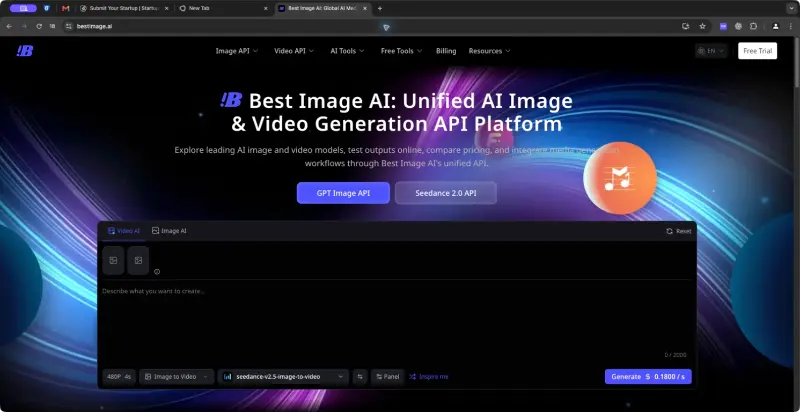The image size is (800, 412).
Task: Open the Seedance 2.0 API button
Action: (x=446, y=193)
